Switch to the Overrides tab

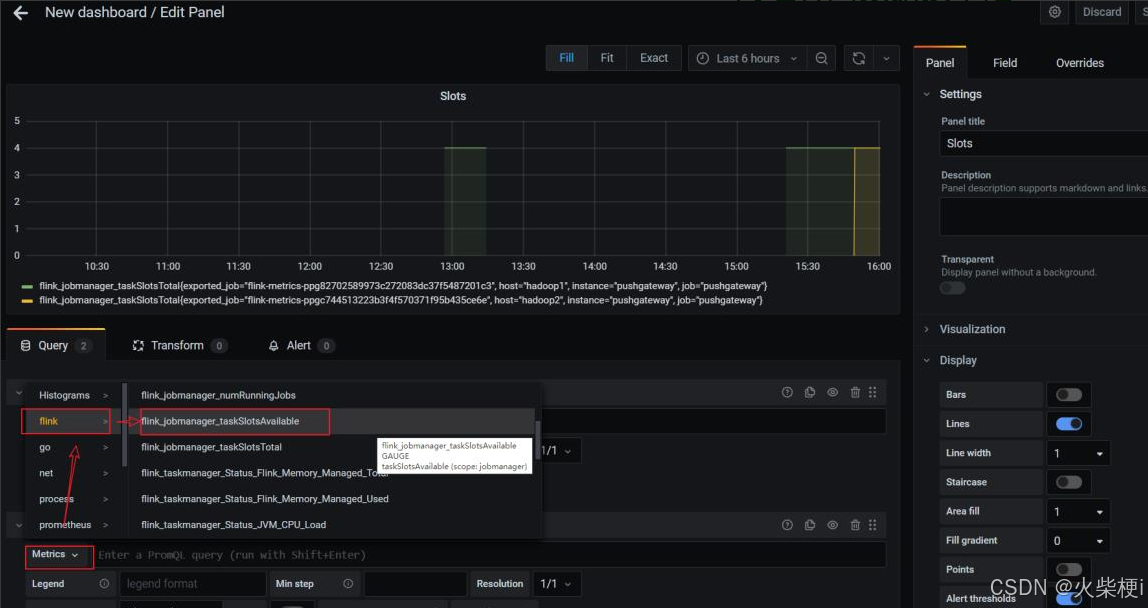click(1079, 63)
